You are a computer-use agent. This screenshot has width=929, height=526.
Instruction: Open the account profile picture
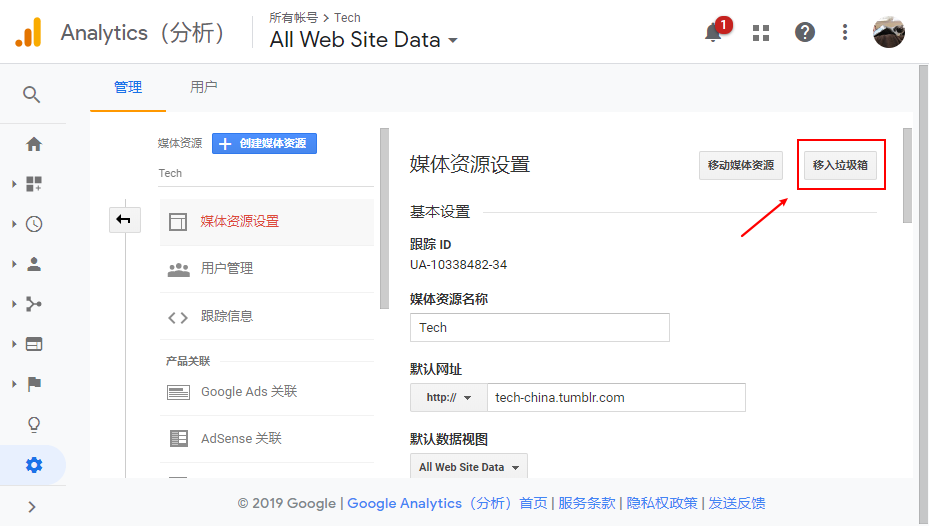point(889,32)
